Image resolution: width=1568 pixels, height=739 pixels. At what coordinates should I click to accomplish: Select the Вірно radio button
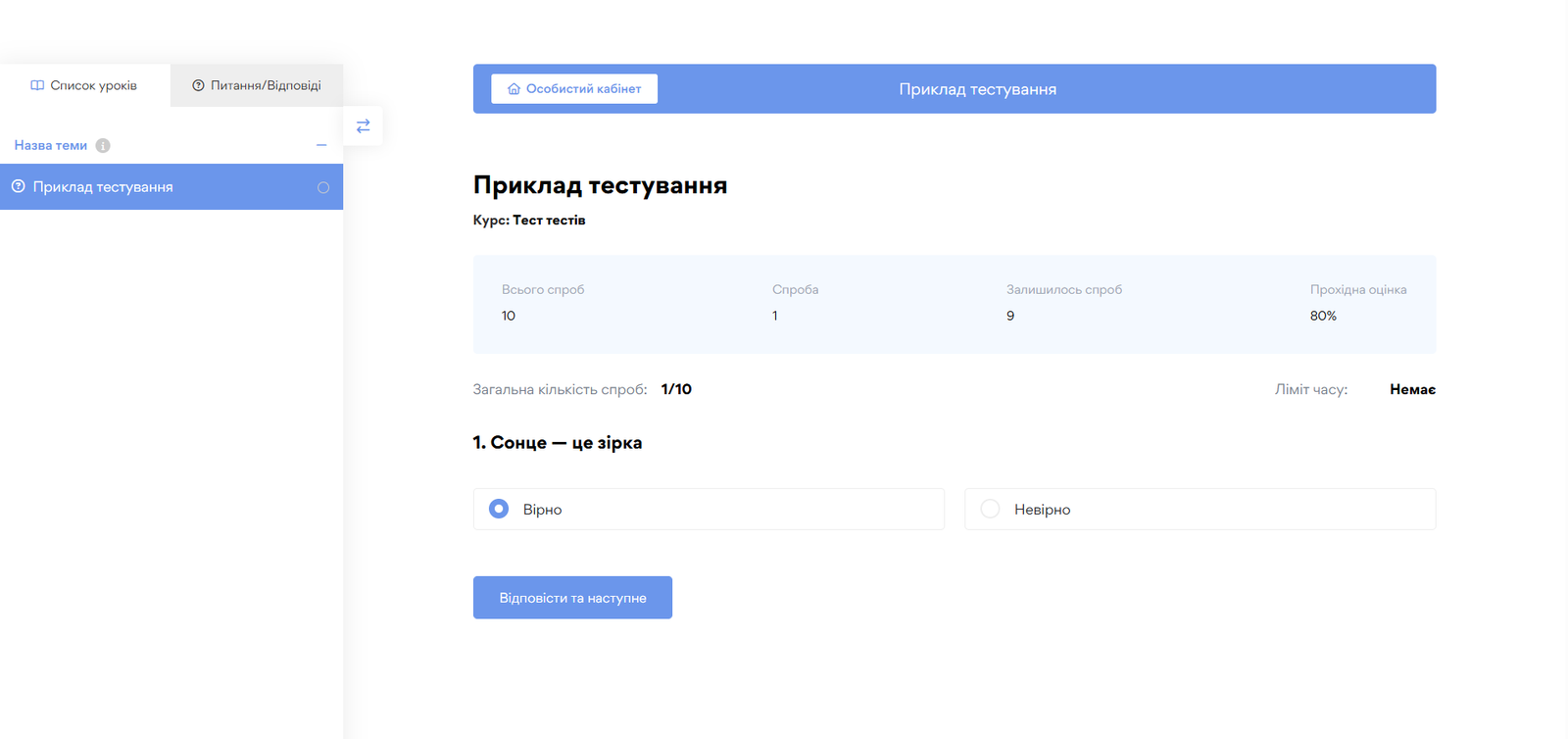(499, 510)
